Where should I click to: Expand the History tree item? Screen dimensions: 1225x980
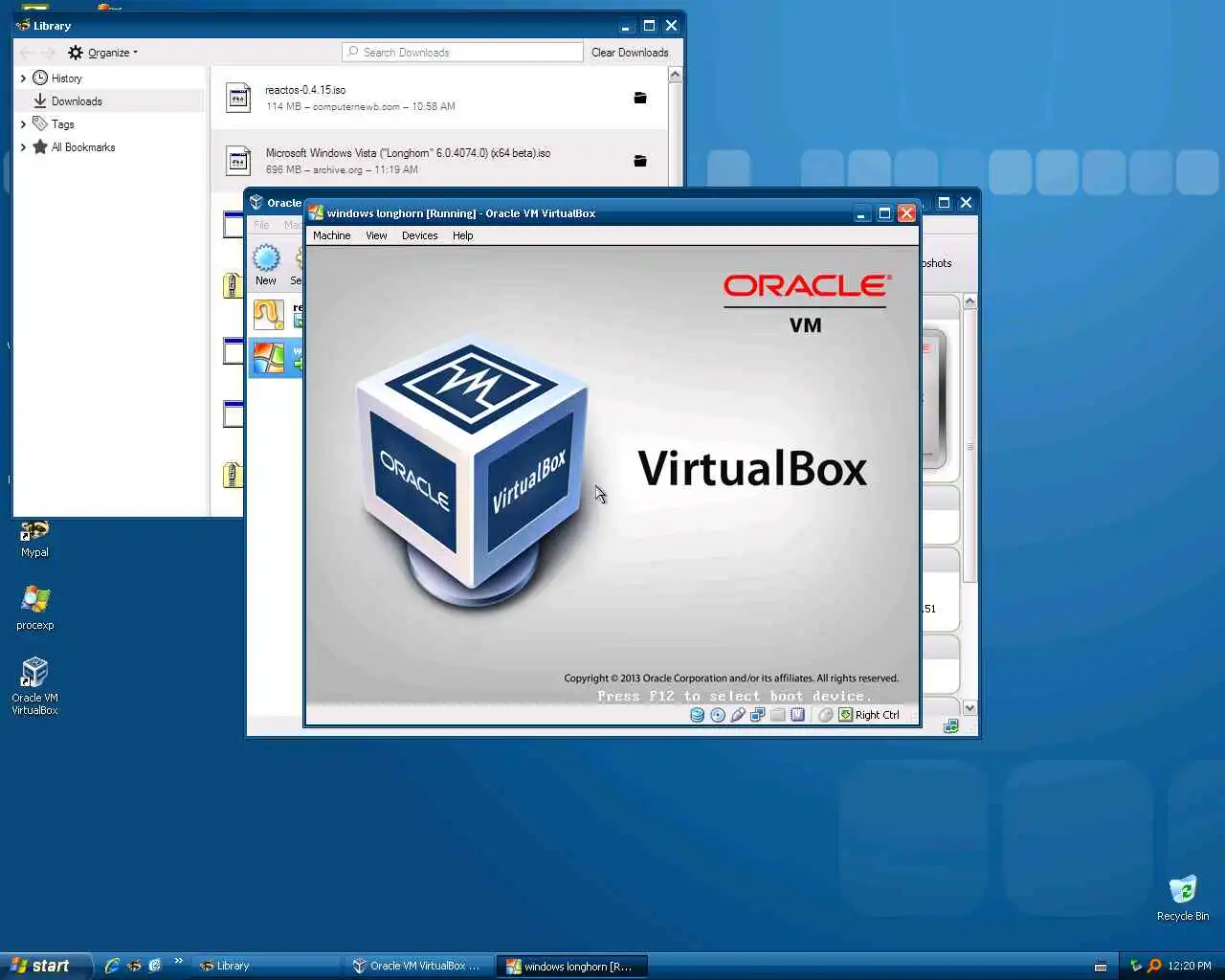(x=23, y=78)
